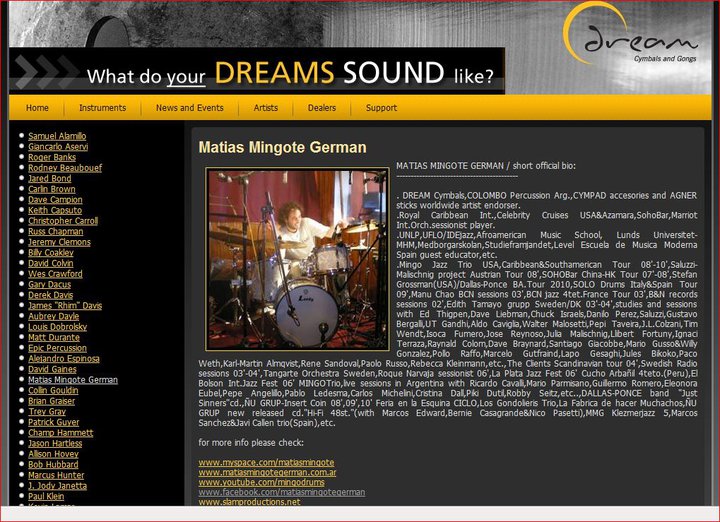Open Rodney Beaubouef artist page

65,168
